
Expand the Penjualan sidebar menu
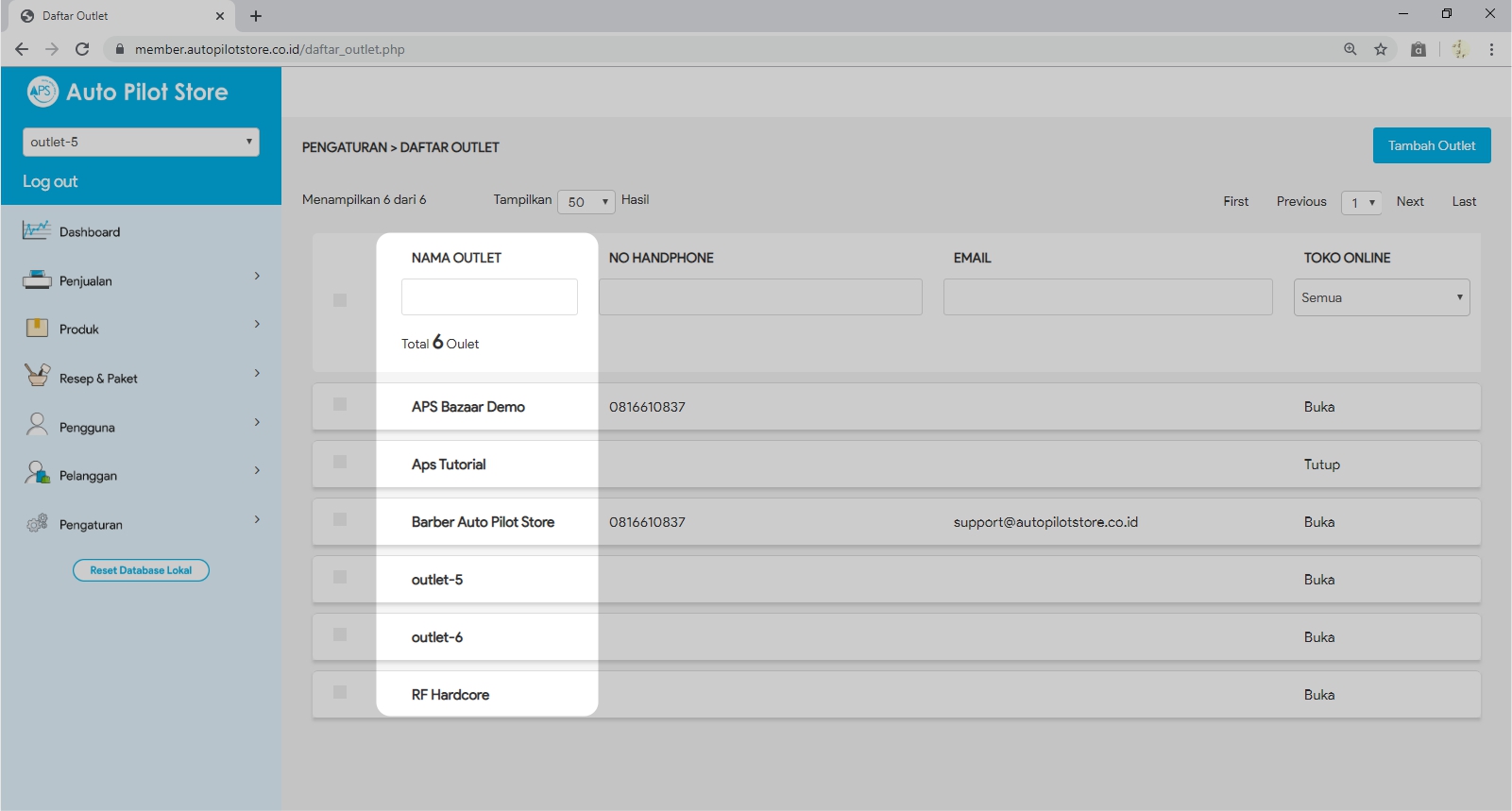(x=141, y=280)
